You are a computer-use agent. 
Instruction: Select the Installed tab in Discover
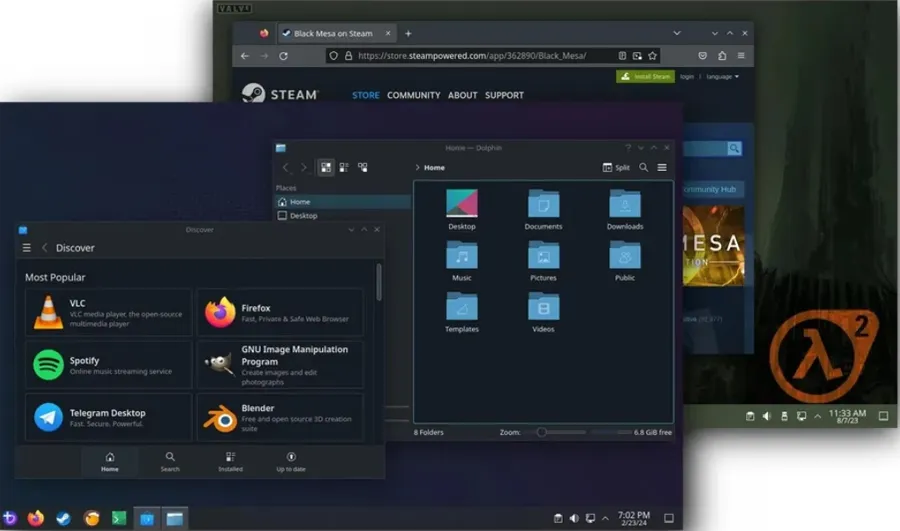230,462
